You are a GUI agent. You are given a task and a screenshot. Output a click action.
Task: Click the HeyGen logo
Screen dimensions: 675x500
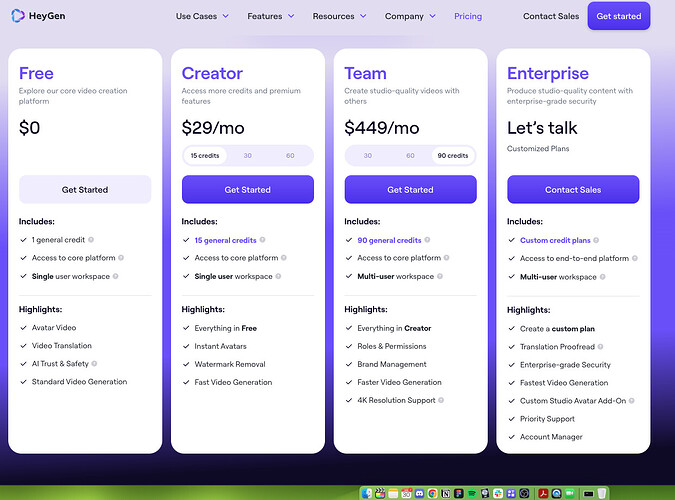tap(38, 16)
